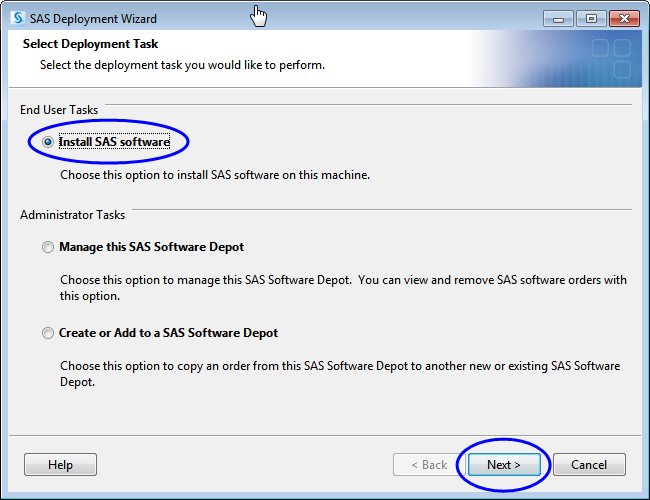Minimize the SAS Deployment Wizard window

[558, 19]
